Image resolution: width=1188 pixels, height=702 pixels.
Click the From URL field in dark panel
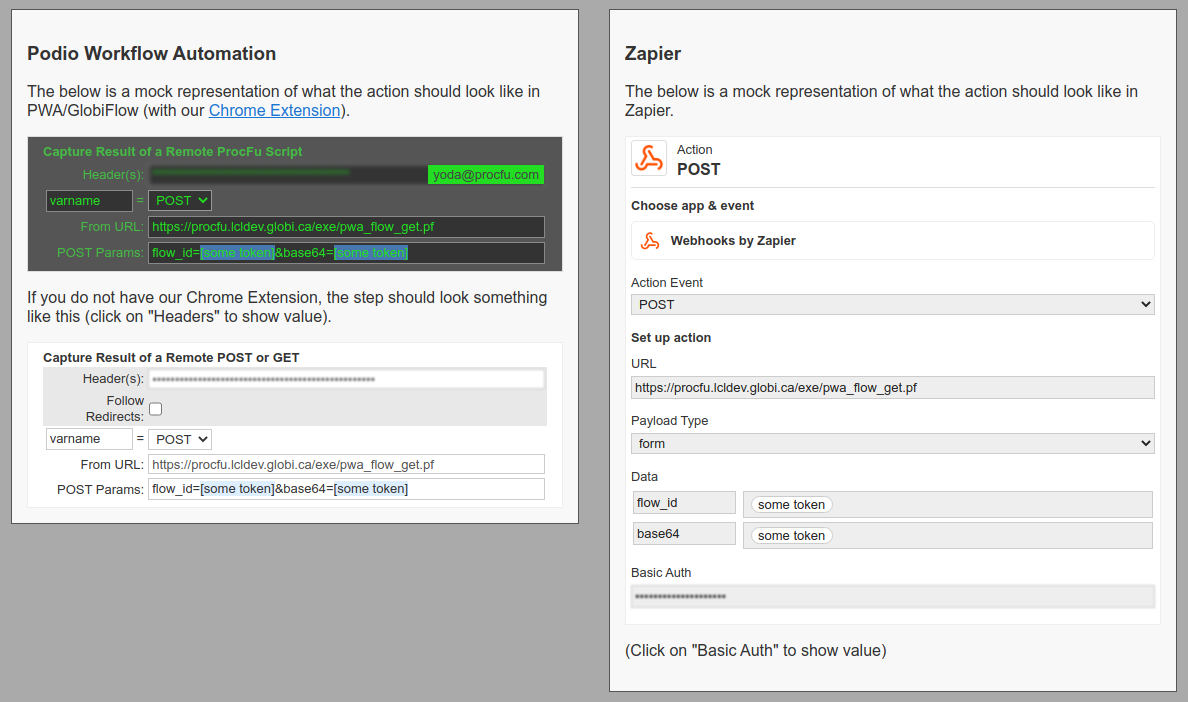pyautogui.click(x=346, y=227)
